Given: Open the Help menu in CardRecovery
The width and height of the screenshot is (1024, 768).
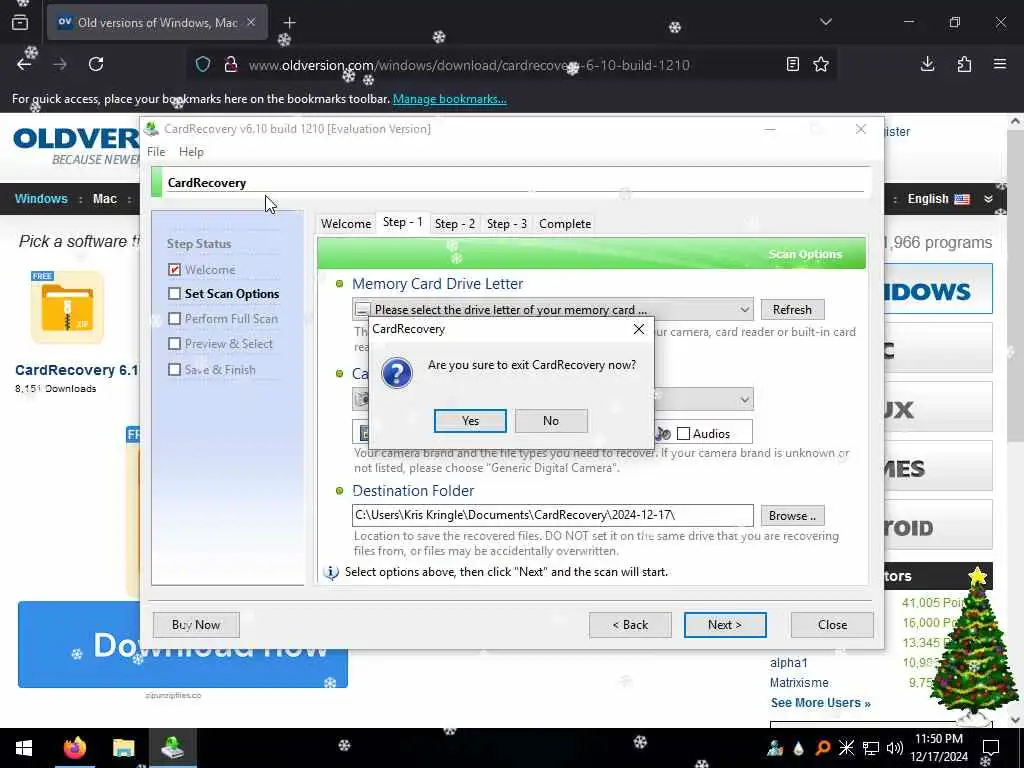Looking at the screenshot, I should click(x=191, y=152).
